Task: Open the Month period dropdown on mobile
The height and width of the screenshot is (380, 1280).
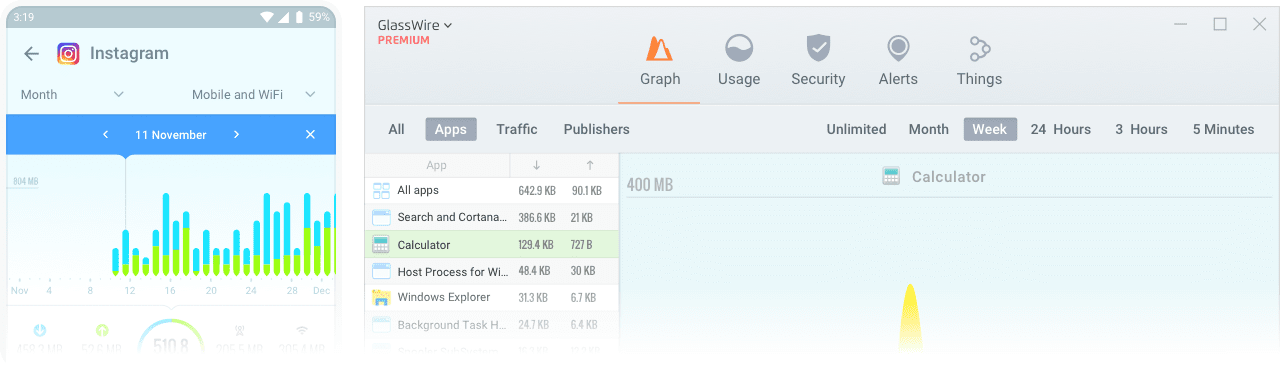Action: tap(72, 94)
